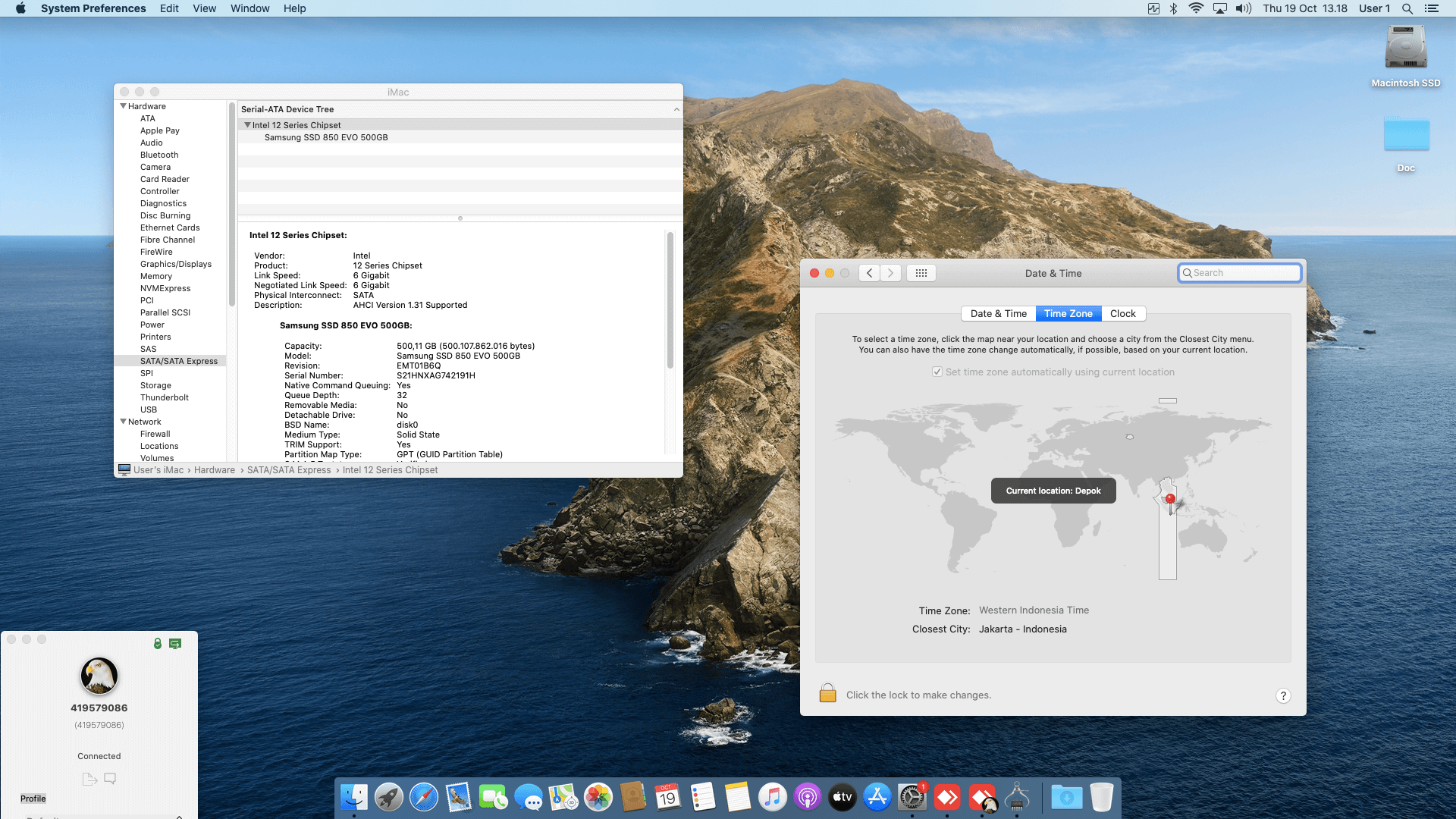The width and height of the screenshot is (1456, 819).
Task: Select Thunderbolt in sidebar
Action: (x=165, y=397)
